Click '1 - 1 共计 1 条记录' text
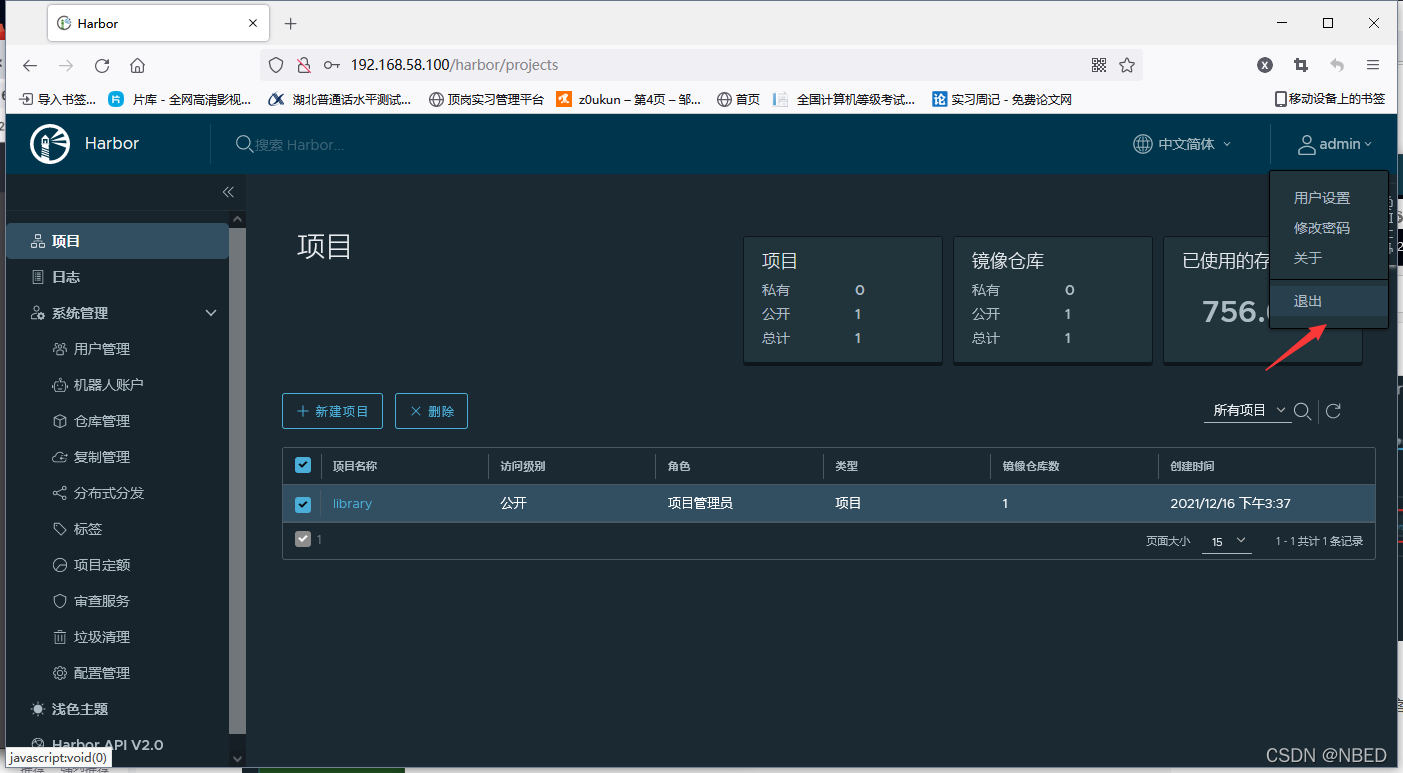Viewport: 1403px width, 773px height. point(1319,541)
